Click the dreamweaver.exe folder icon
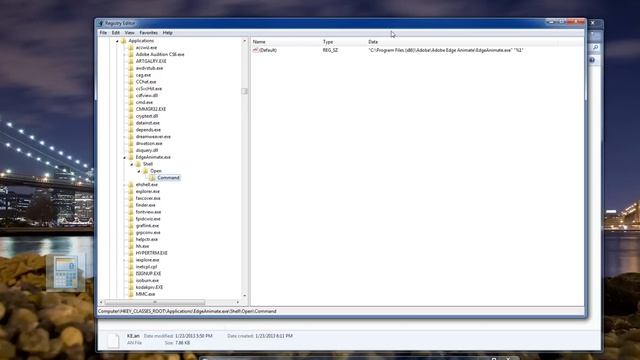Screen dimensions: 640x360 point(131,137)
